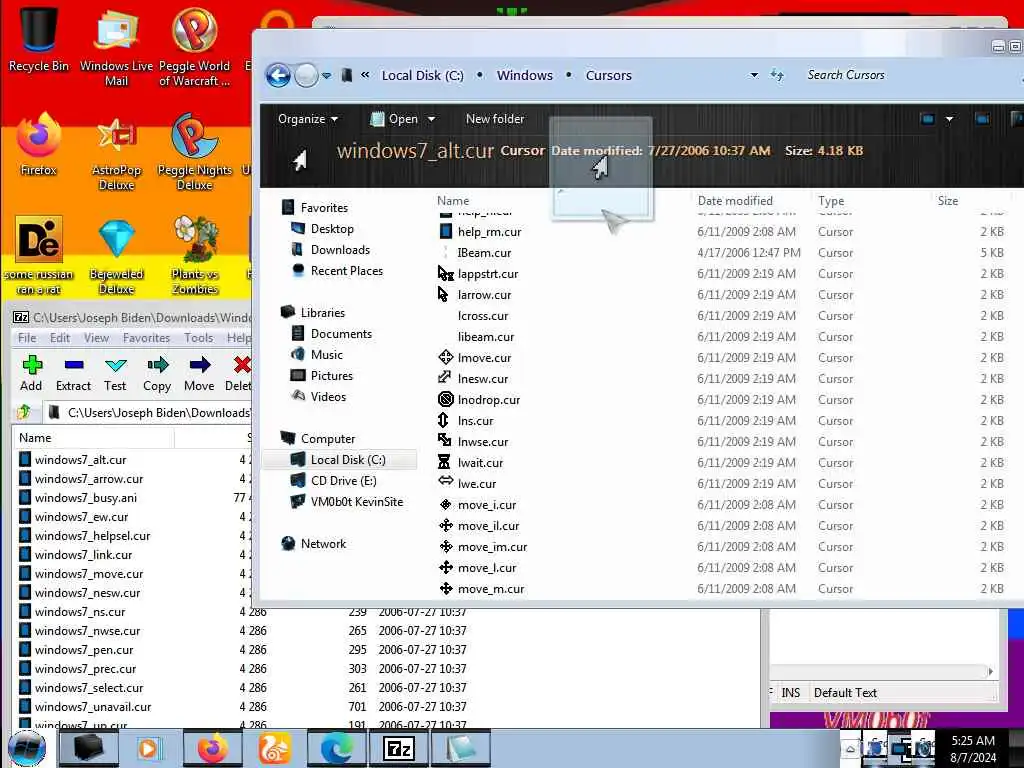1024x768 pixels.
Task: Open the Start menu orb
Action: pos(27,748)
